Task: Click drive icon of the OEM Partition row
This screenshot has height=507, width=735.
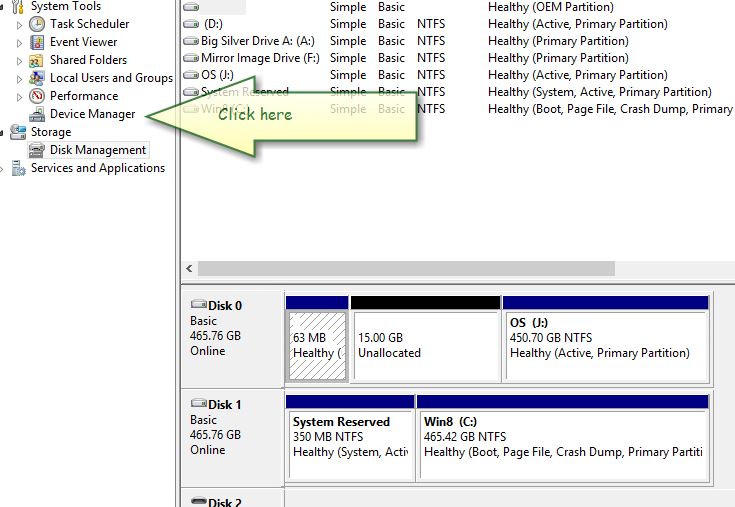Action: point(191,7)
